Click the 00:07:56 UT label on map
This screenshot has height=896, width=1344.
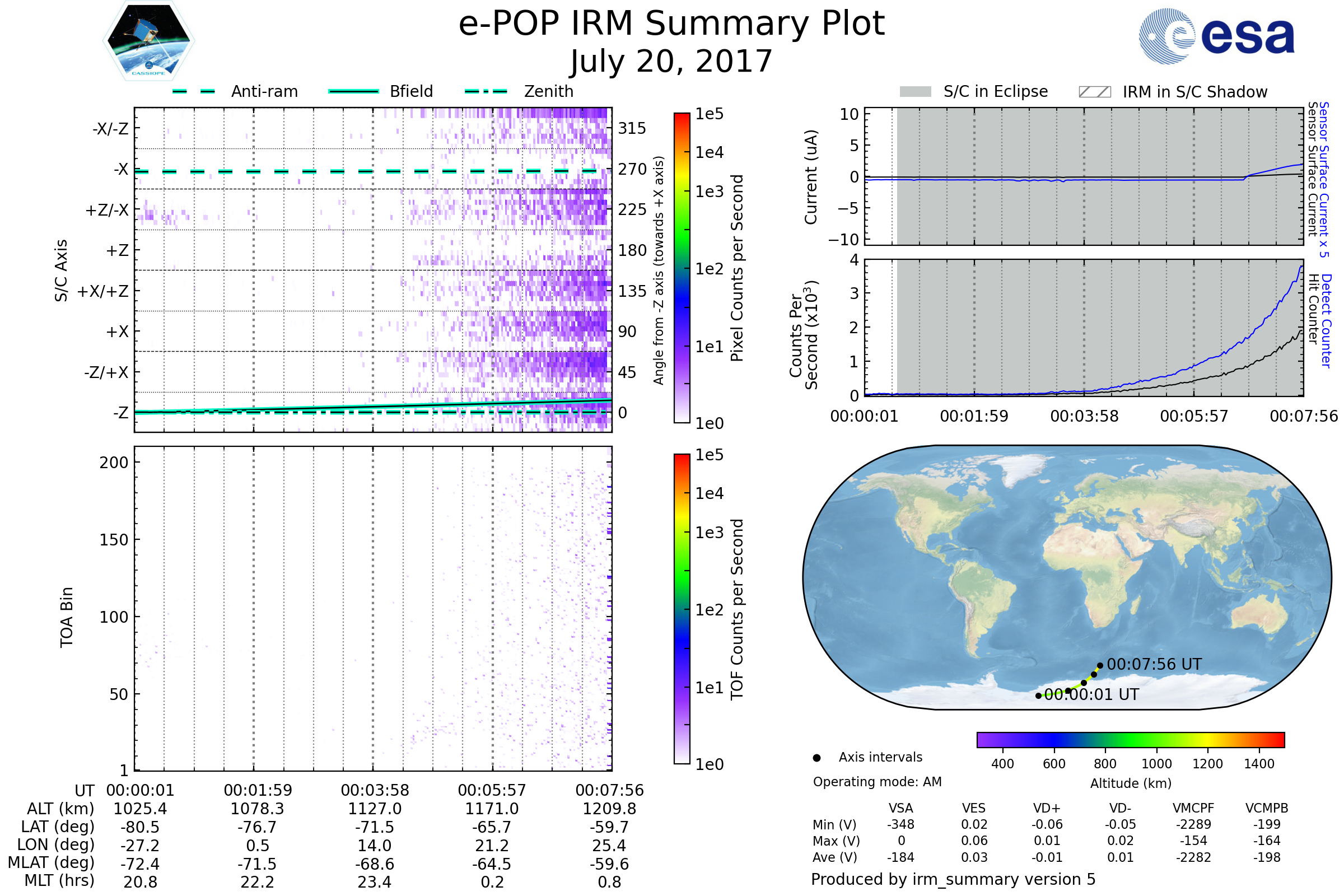click(x=1154, y=665)
